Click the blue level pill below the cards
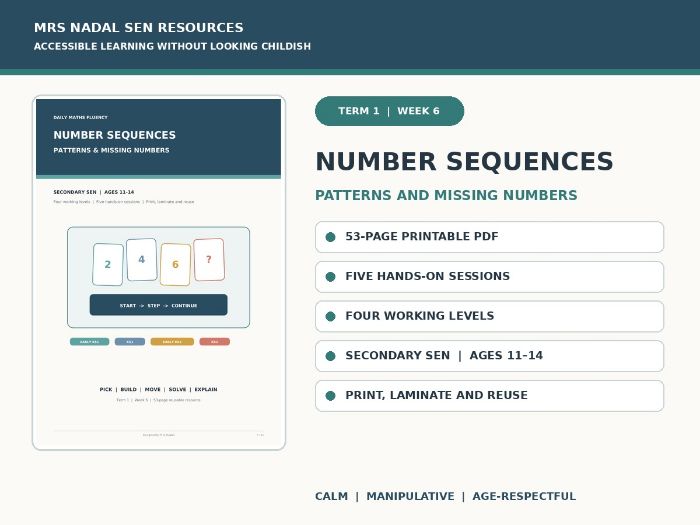Viewport: 700px width, 525px height. [130, 342]
